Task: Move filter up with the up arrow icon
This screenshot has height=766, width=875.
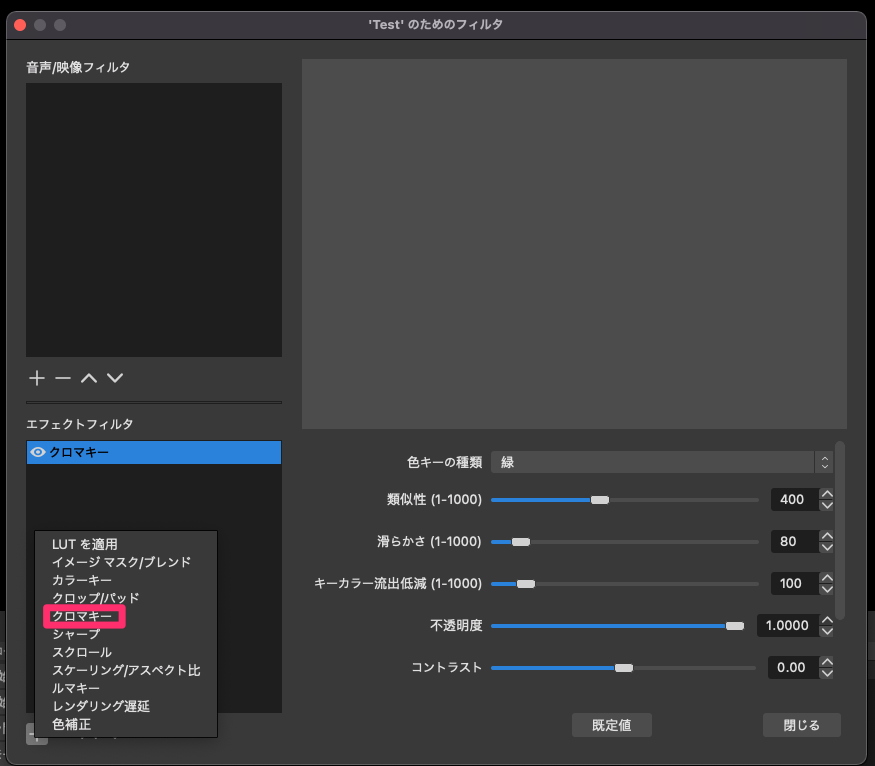Action: (89, 378)
